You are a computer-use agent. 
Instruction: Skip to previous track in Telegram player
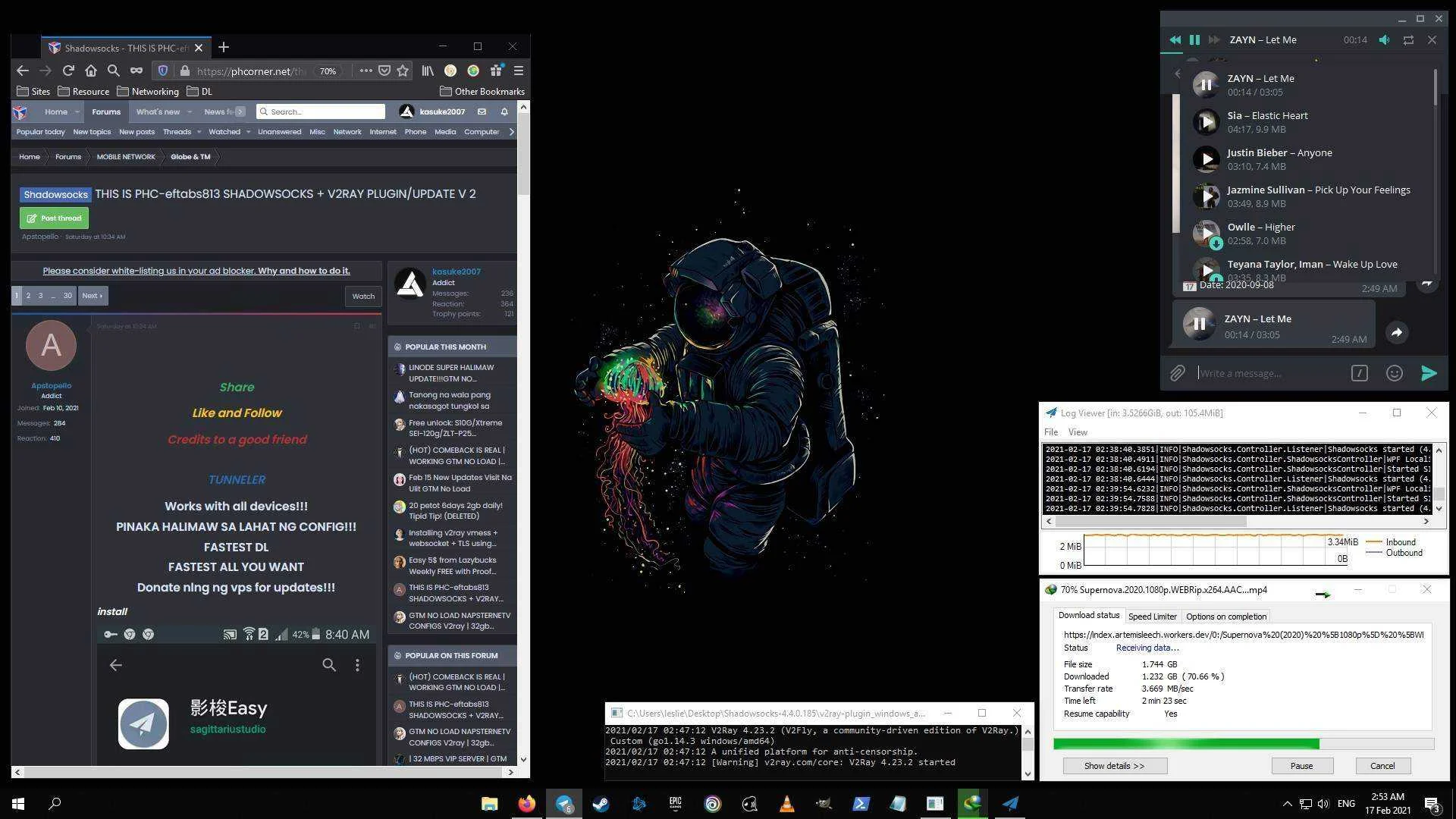tap(1175, 39)
